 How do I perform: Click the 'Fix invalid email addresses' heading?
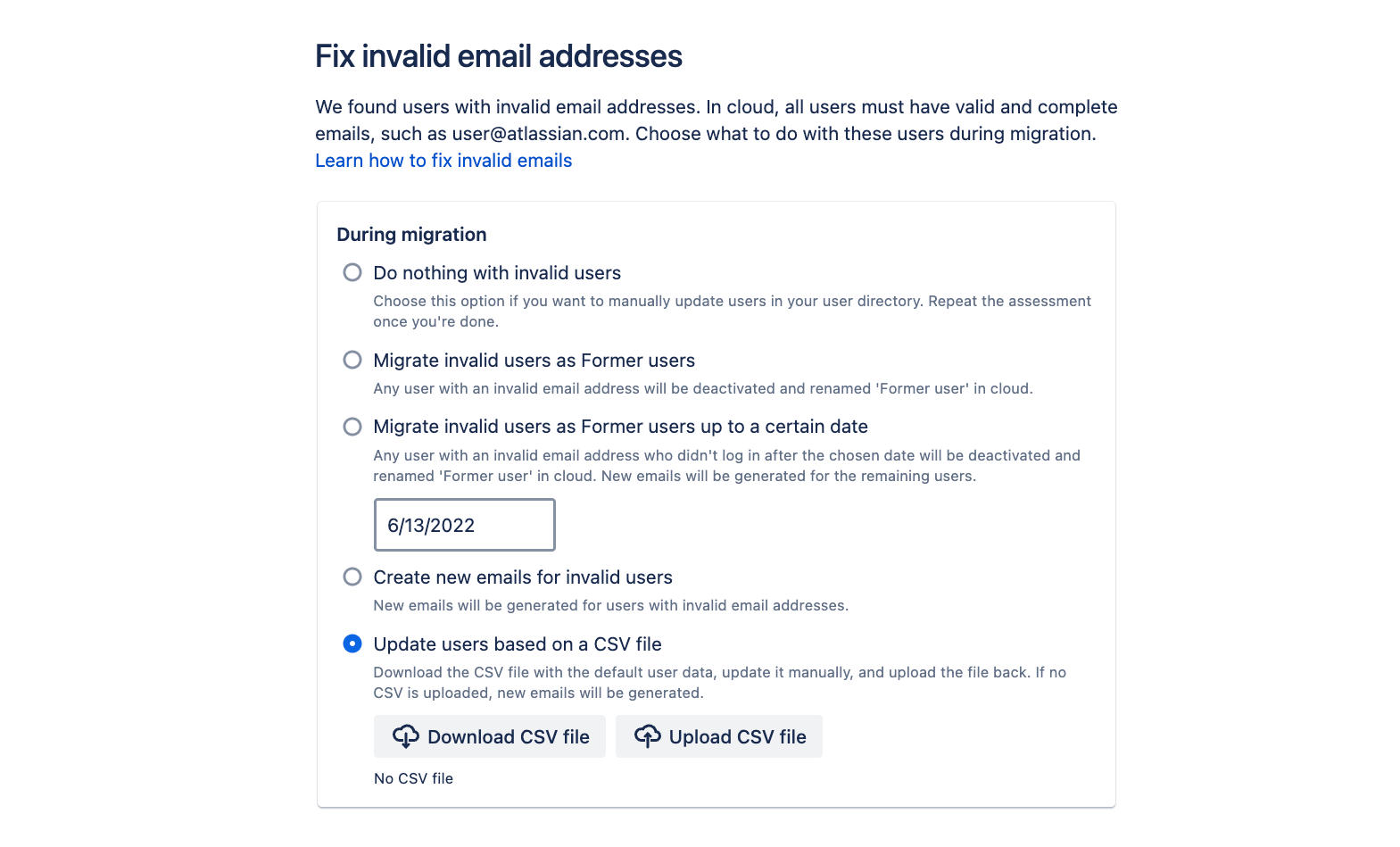(497, 55)
